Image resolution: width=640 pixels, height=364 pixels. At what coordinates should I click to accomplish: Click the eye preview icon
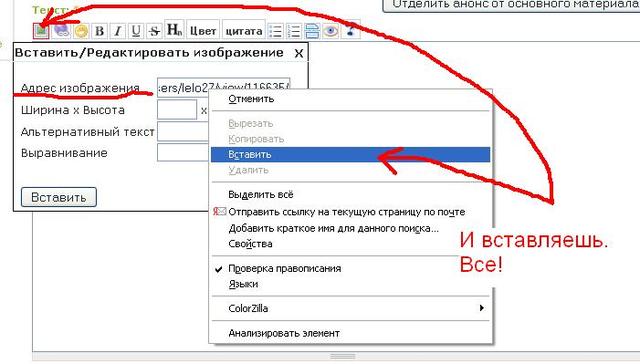pos(330,31)
